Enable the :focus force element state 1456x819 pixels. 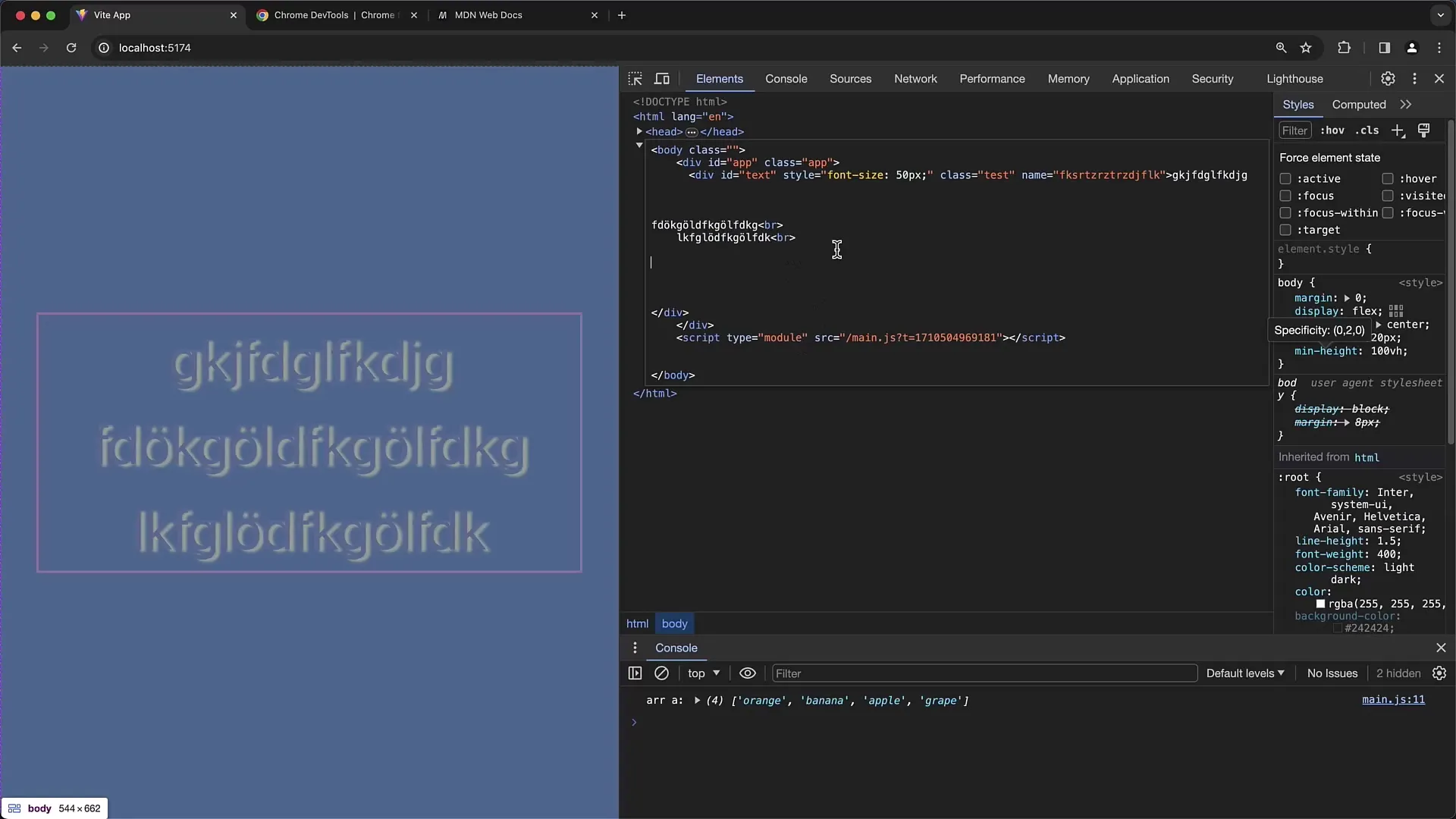click(1285, 195)
